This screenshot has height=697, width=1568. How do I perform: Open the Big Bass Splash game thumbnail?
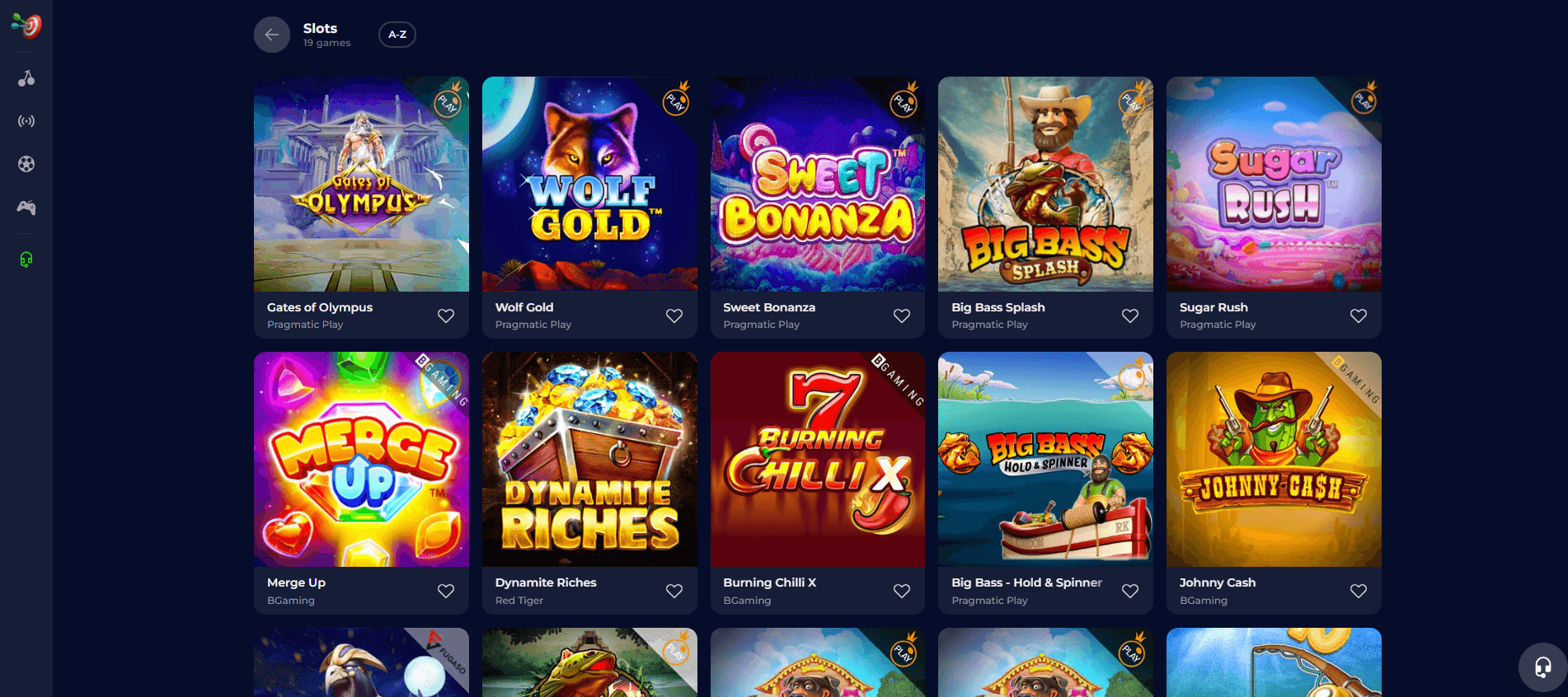[x=1045, y=184]
